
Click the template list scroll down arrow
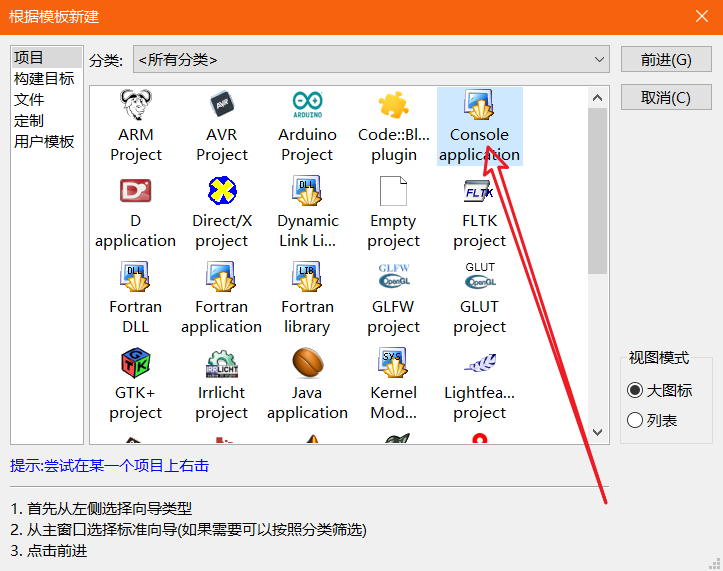tap(598, 432)
